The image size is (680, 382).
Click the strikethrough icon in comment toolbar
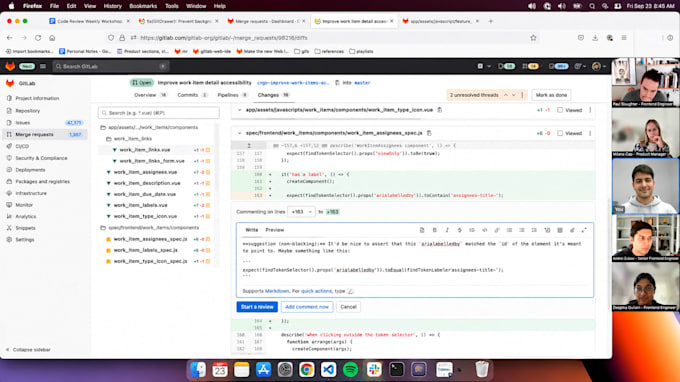click(460, 230)
